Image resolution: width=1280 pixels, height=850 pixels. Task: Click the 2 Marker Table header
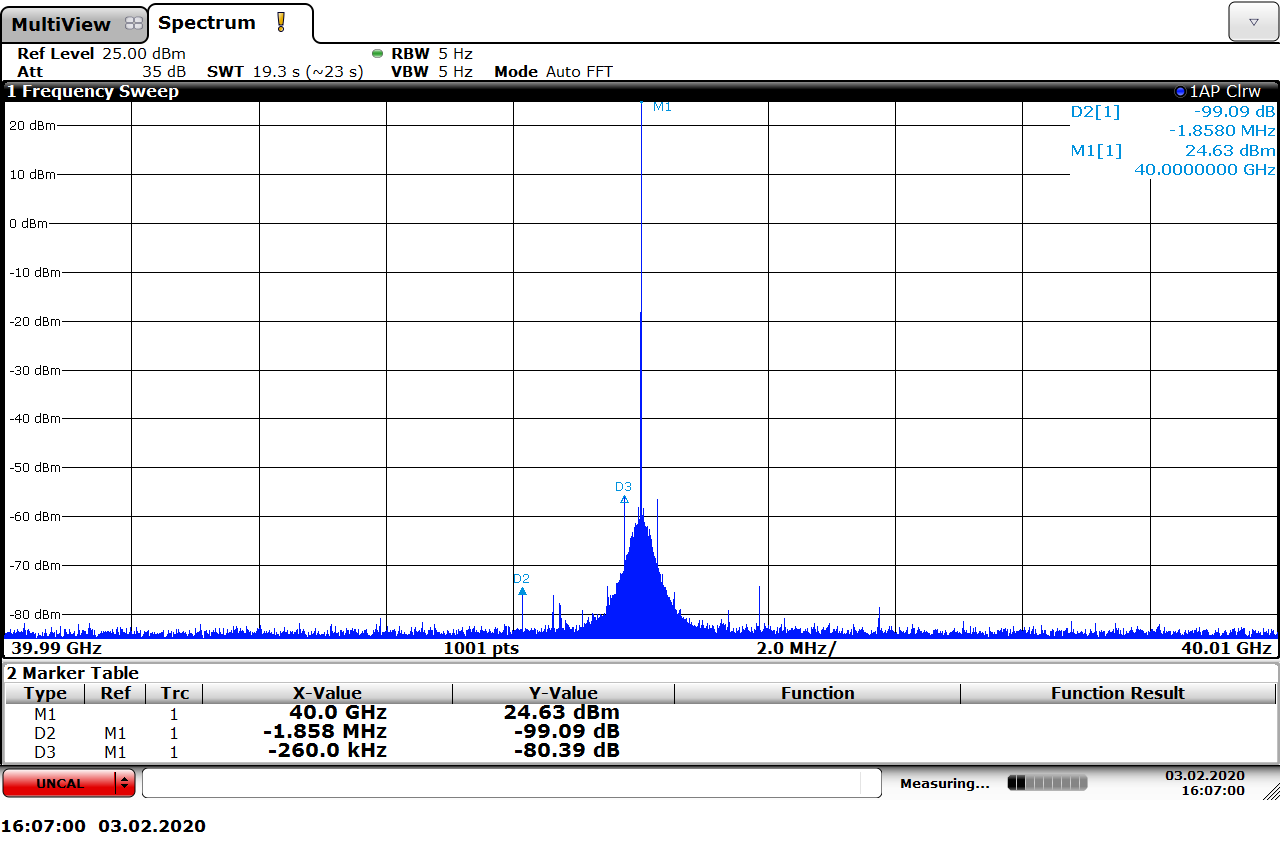[73, 673]
